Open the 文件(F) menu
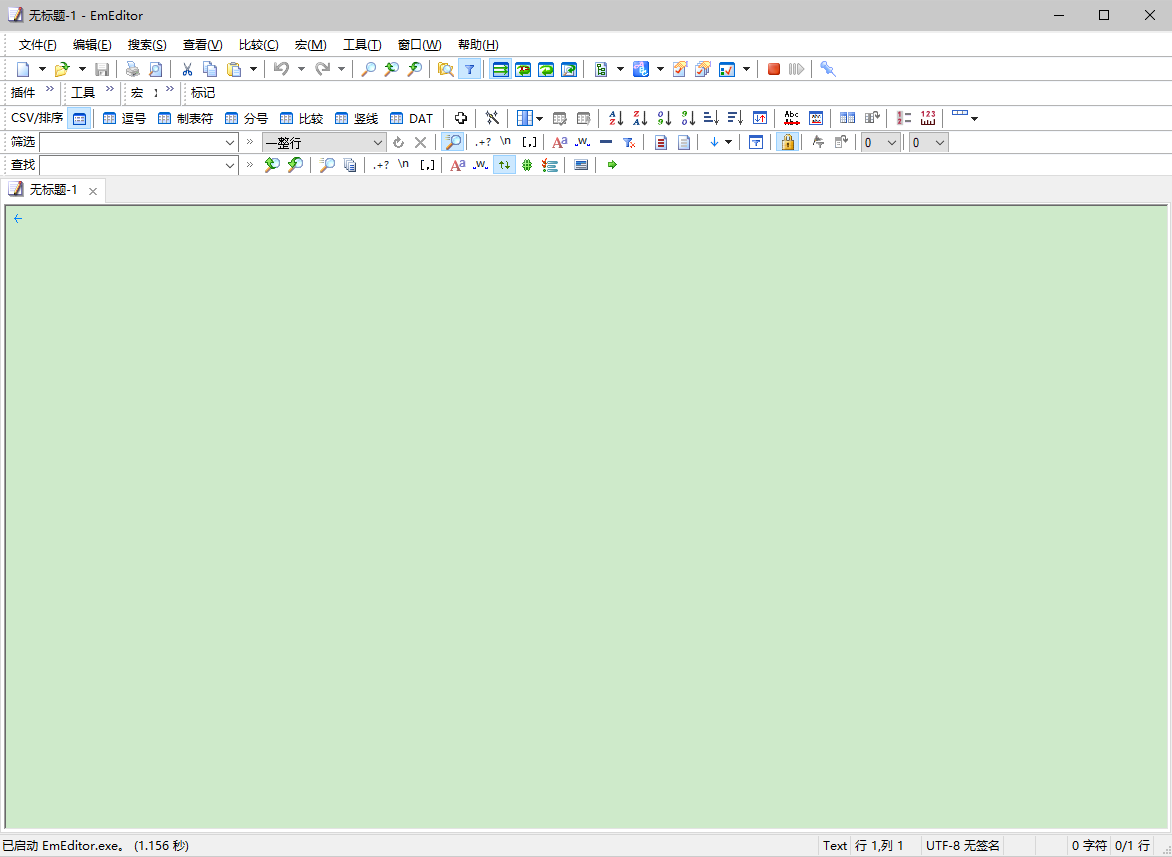Image resolution: width=1172 pixels, height=857 pixels. 37,45
